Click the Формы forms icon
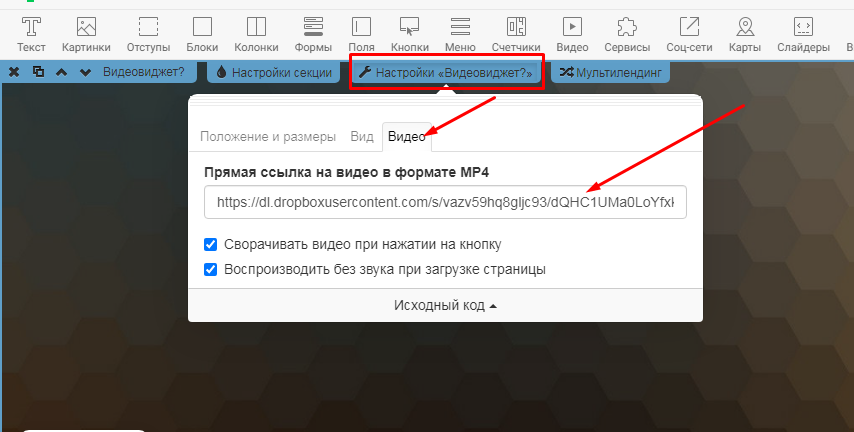The height and width of the screenshot is (432, 854). (313, 33)
